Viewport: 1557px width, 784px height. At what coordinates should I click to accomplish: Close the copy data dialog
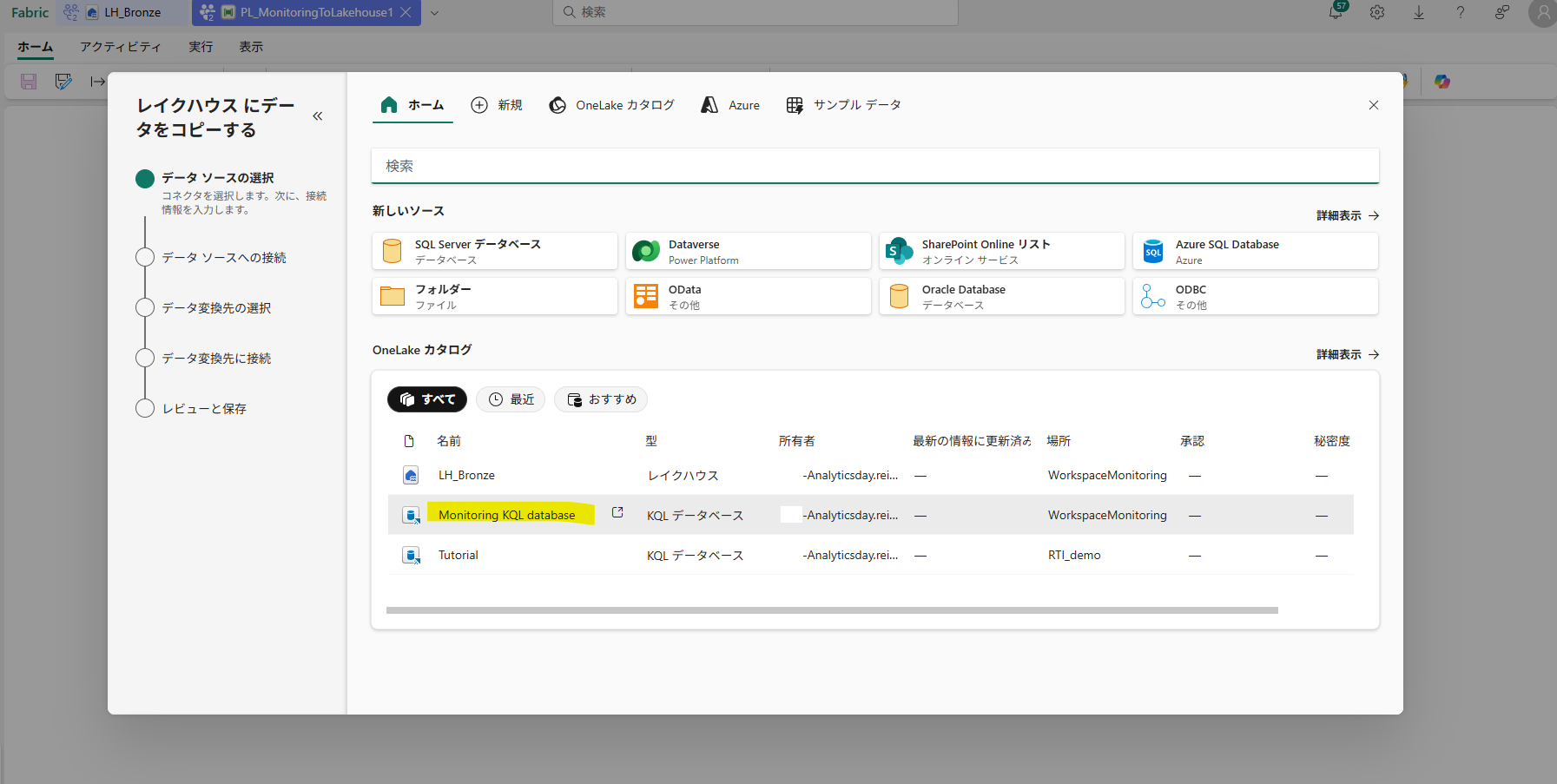tap(1374, 105)
